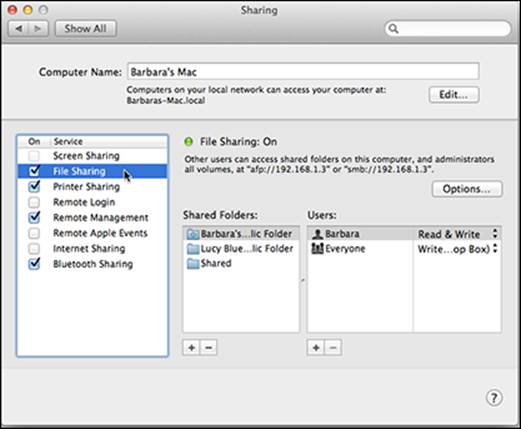
Task: Click in the Computer Name text field
Action: point(303,71)
